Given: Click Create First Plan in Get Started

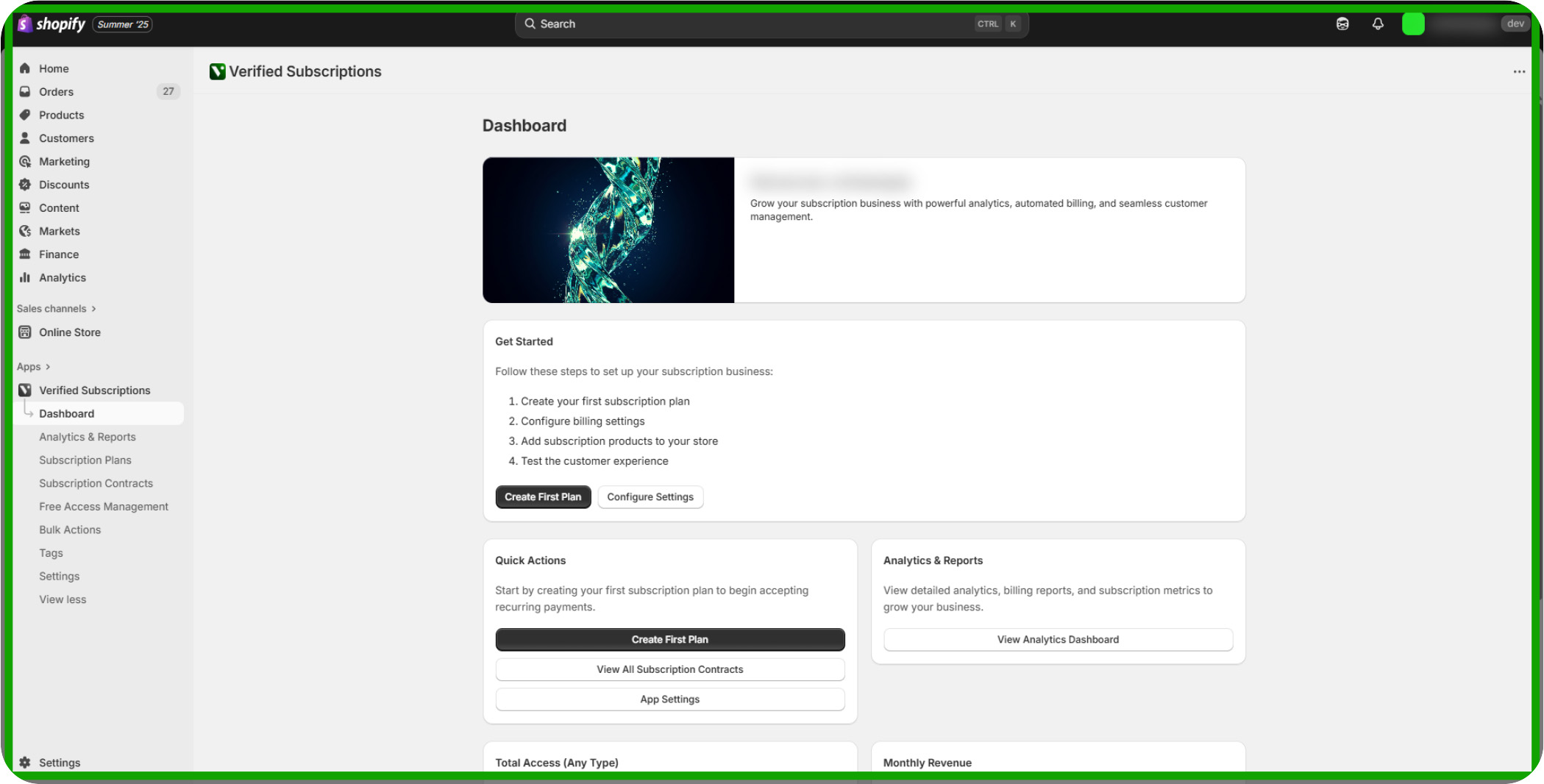Looking at the screenshot, I should pyautogui.click(x=543, y=496).
